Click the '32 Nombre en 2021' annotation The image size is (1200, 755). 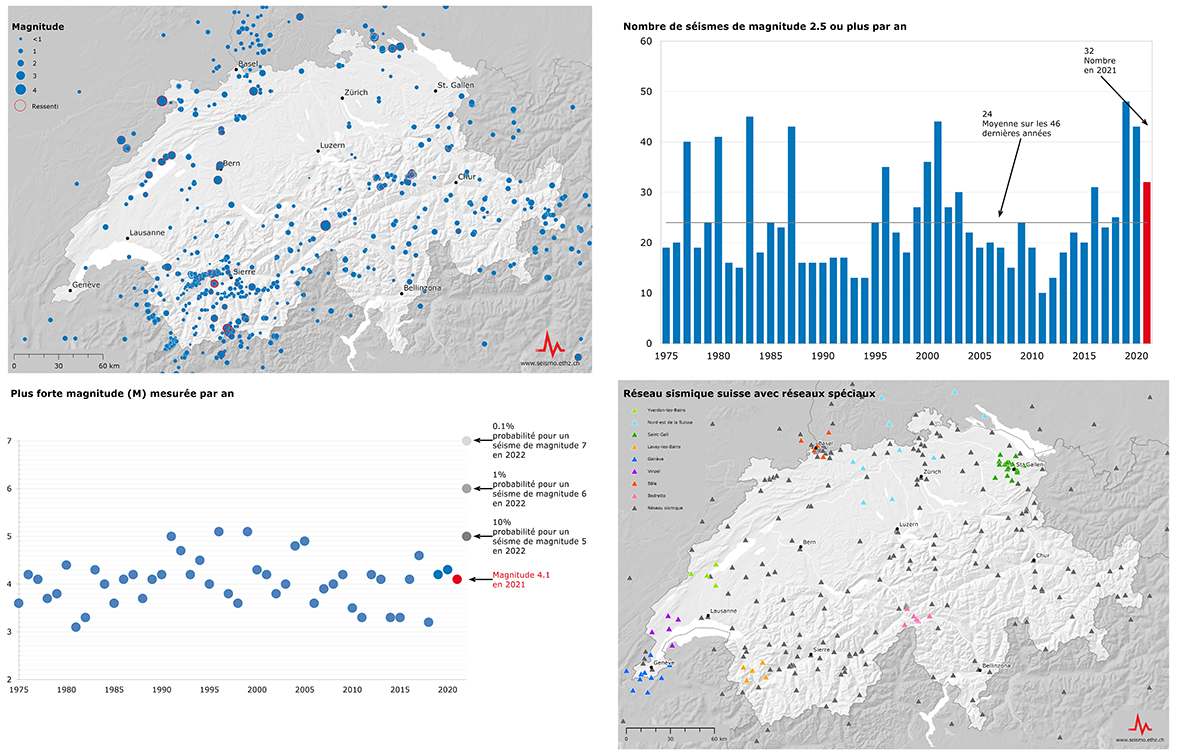(1100, 59)
